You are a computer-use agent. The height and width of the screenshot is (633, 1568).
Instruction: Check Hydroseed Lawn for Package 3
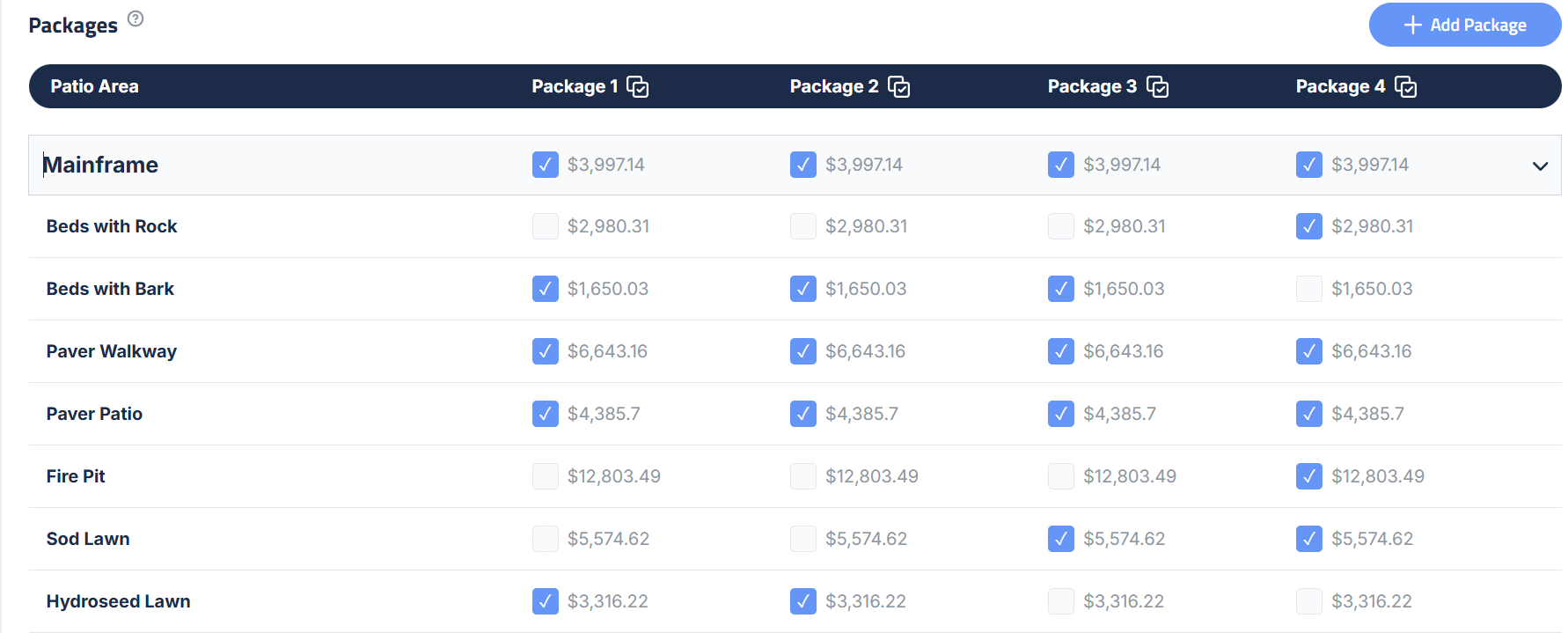pyautogui.click(x=1060, y=601)
